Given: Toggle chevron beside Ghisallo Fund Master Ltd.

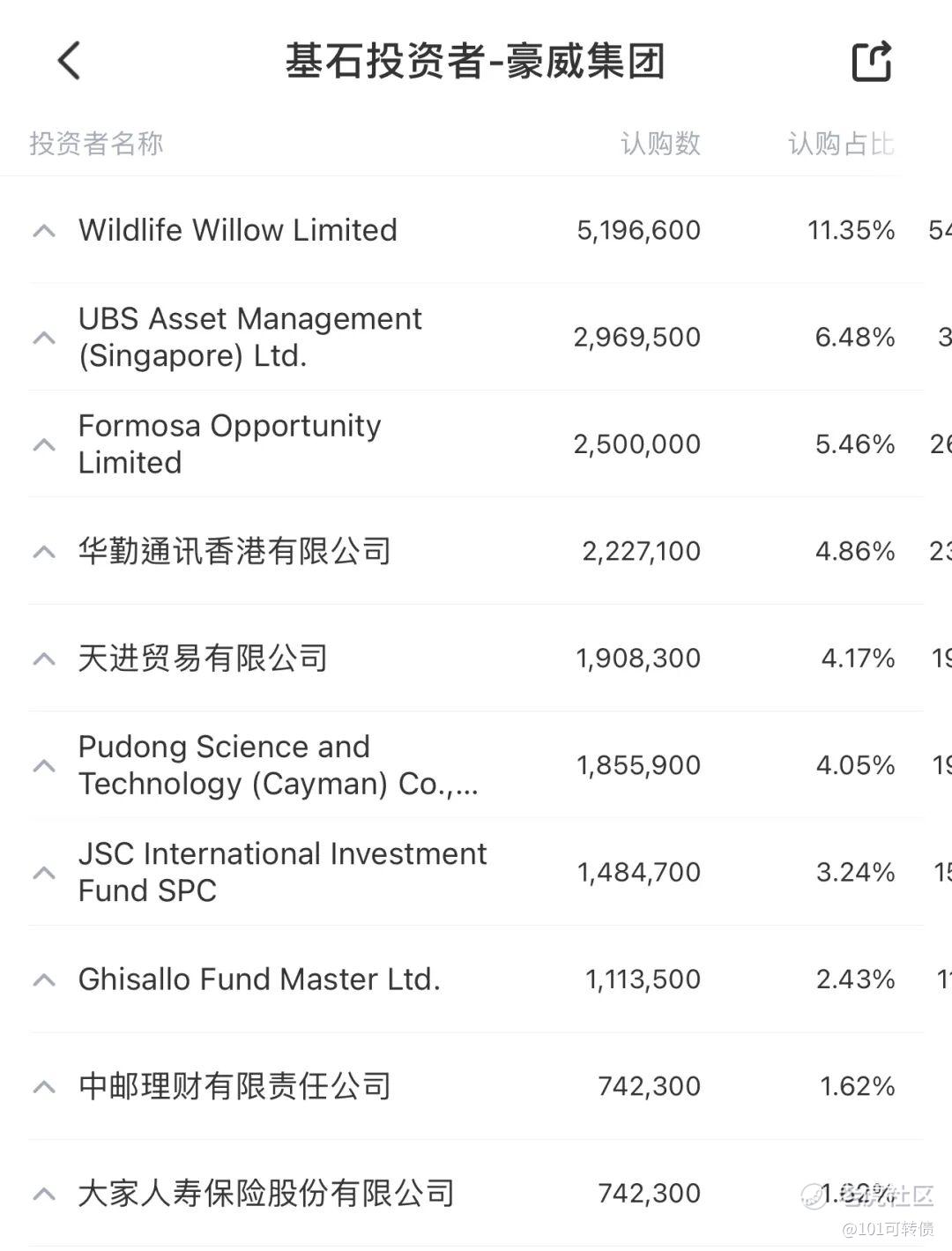Looking at the screenshot, I should [x=44, y=979].
